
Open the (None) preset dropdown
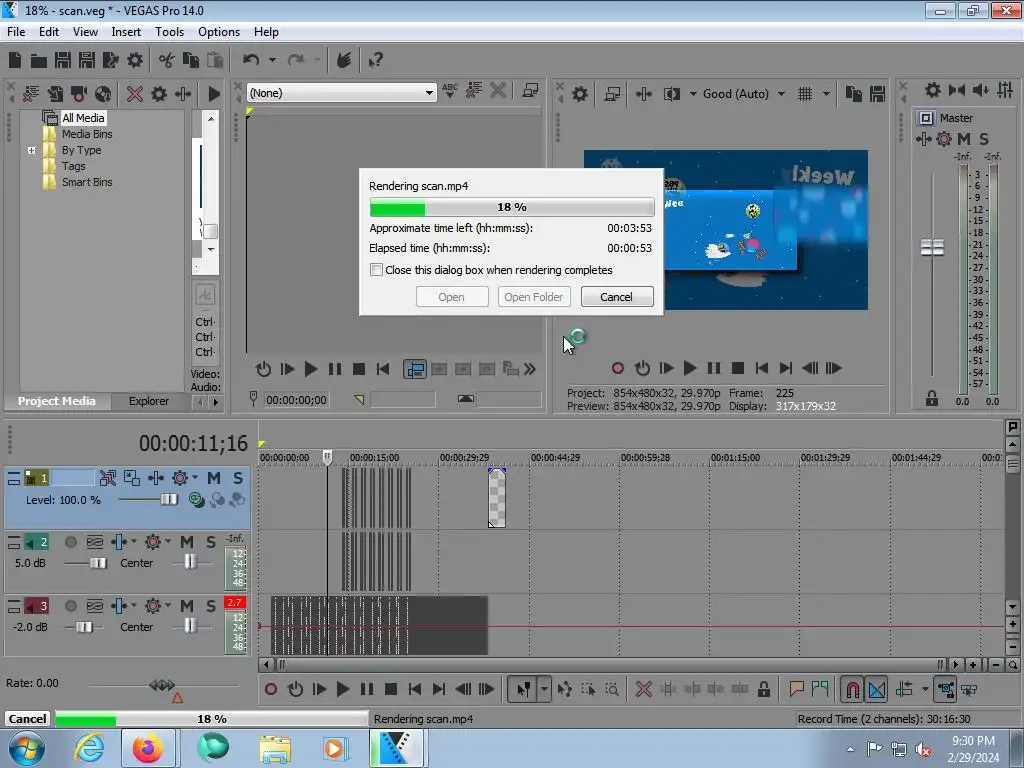pyautogui.click(x=429, y=93)
